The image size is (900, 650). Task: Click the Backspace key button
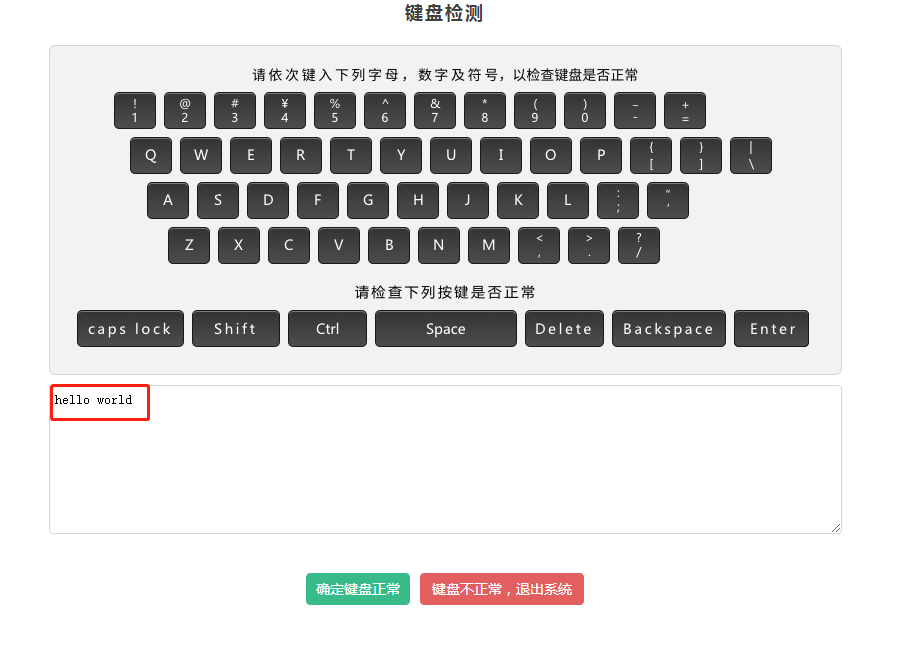669,328
